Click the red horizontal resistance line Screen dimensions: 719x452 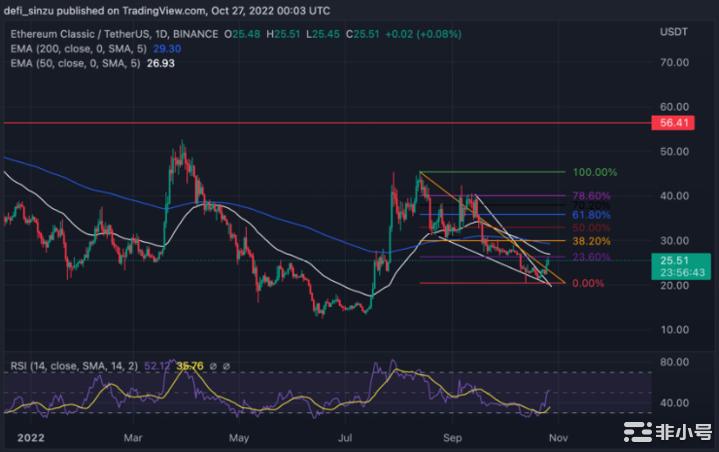click(x=300, y=124)
